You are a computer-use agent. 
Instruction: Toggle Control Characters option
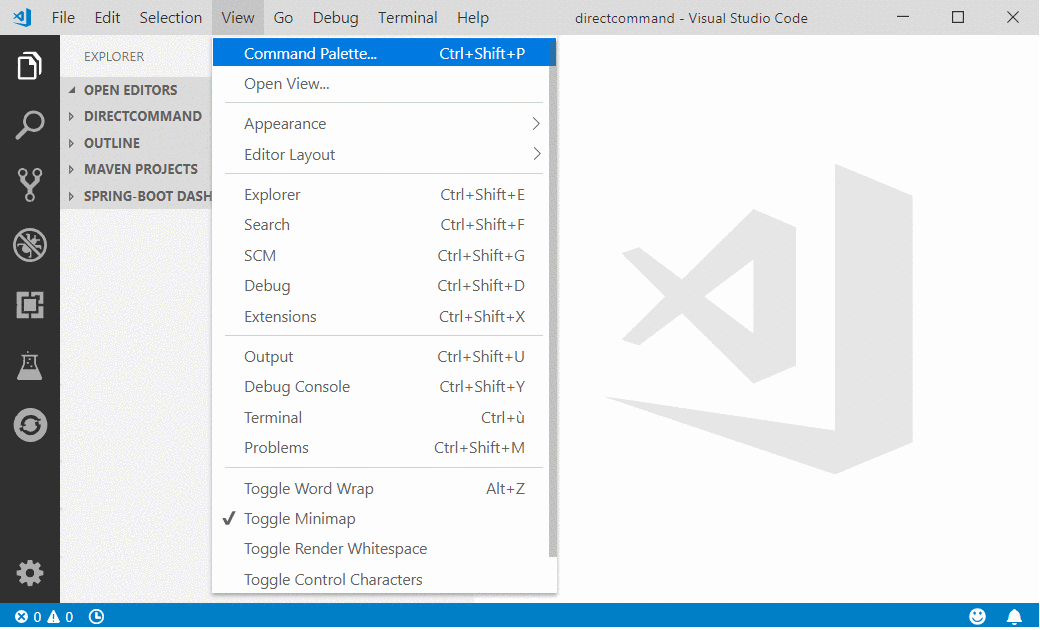point(384,580)
